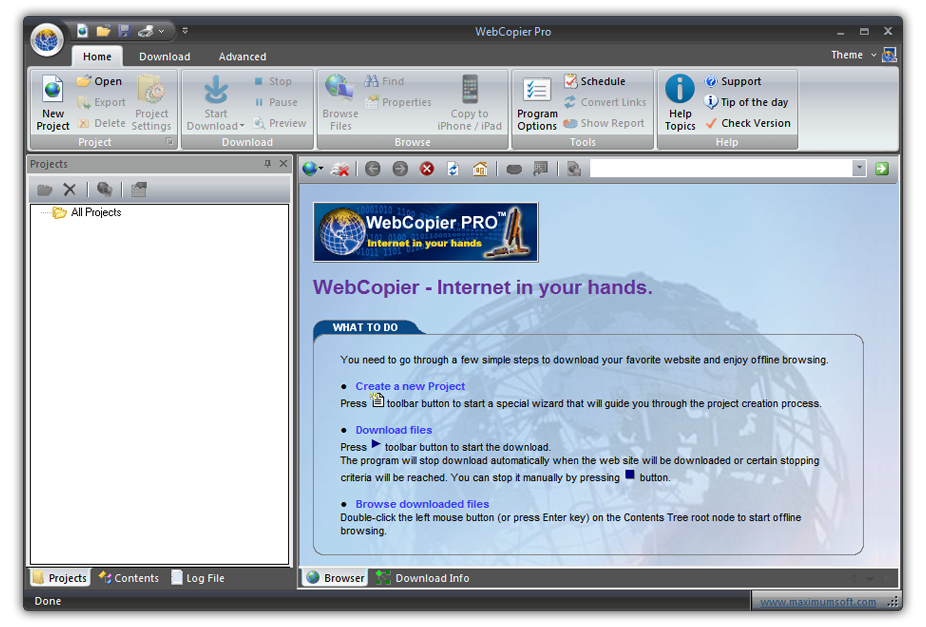Click Convert Links in Tools group
This screenshot has height=627, width=926.
click(x=605, y=102)
